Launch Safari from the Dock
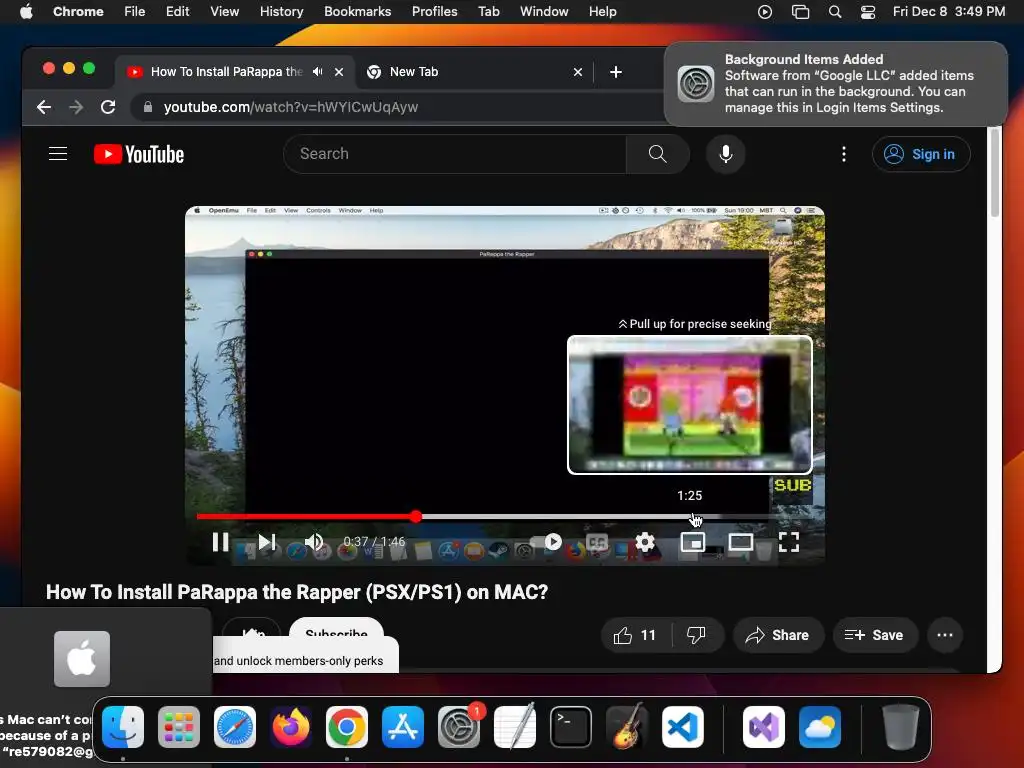This screenshot has height=768, width=1024. (235, 727)
